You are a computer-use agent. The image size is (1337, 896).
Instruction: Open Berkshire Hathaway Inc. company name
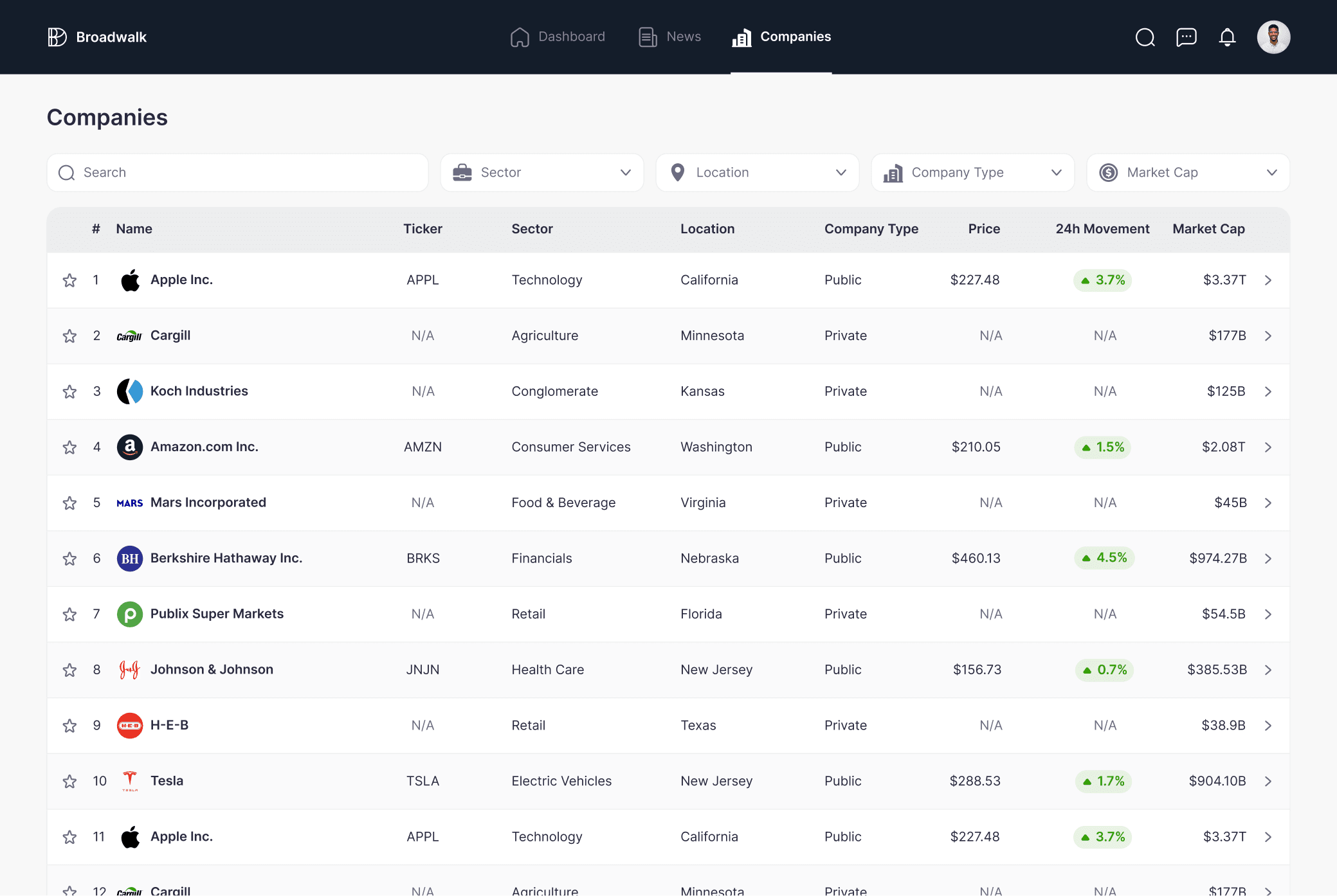(x=226, y=558)
